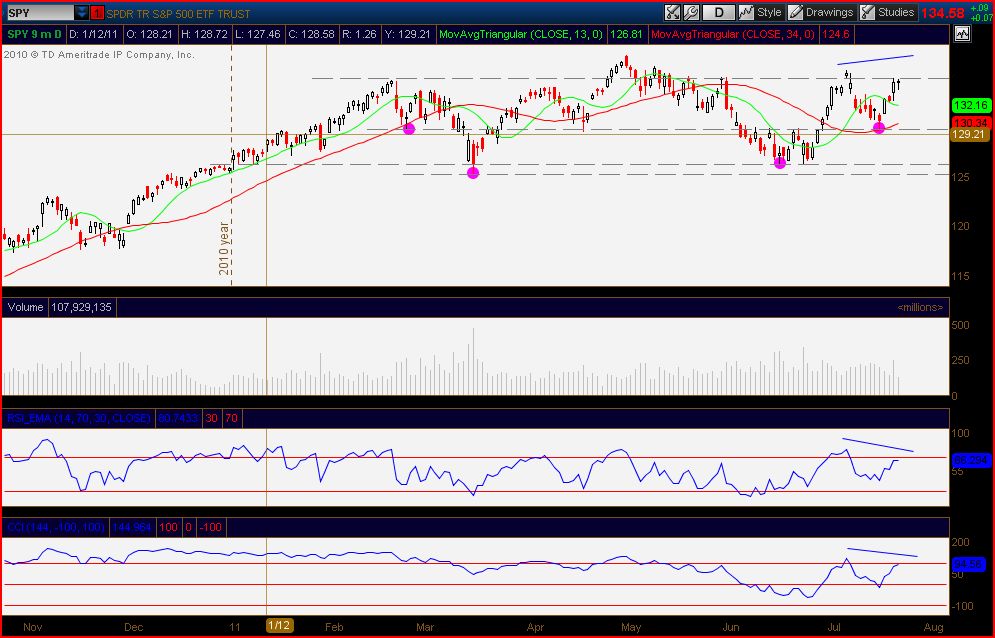The height and width of the screenshot is (638, 995).
Task: Select the blue divergence line in RSI panel
Action: click(x=878, y=445)
